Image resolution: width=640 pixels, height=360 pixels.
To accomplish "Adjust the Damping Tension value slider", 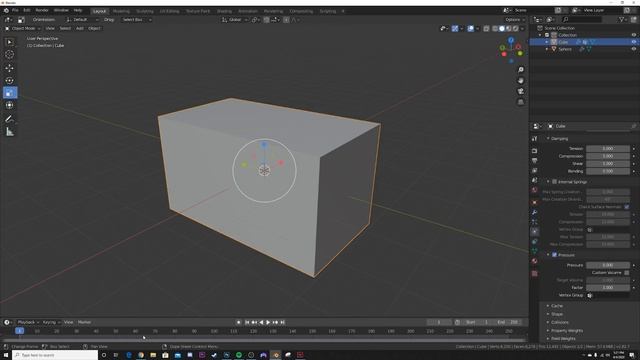I will pyautogui.click(x=607, y=149).
